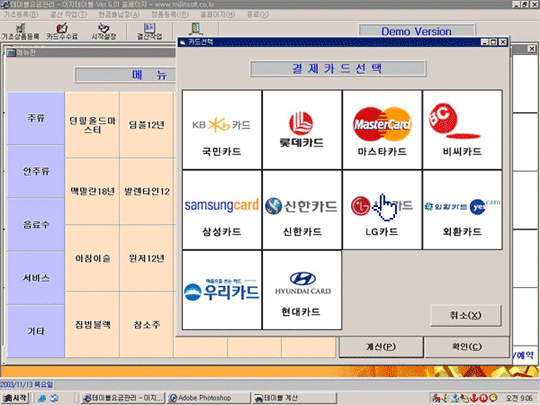540x405 pixels.
Task: Switch to 테이블 계산 taskbar window
Action: 295,398
